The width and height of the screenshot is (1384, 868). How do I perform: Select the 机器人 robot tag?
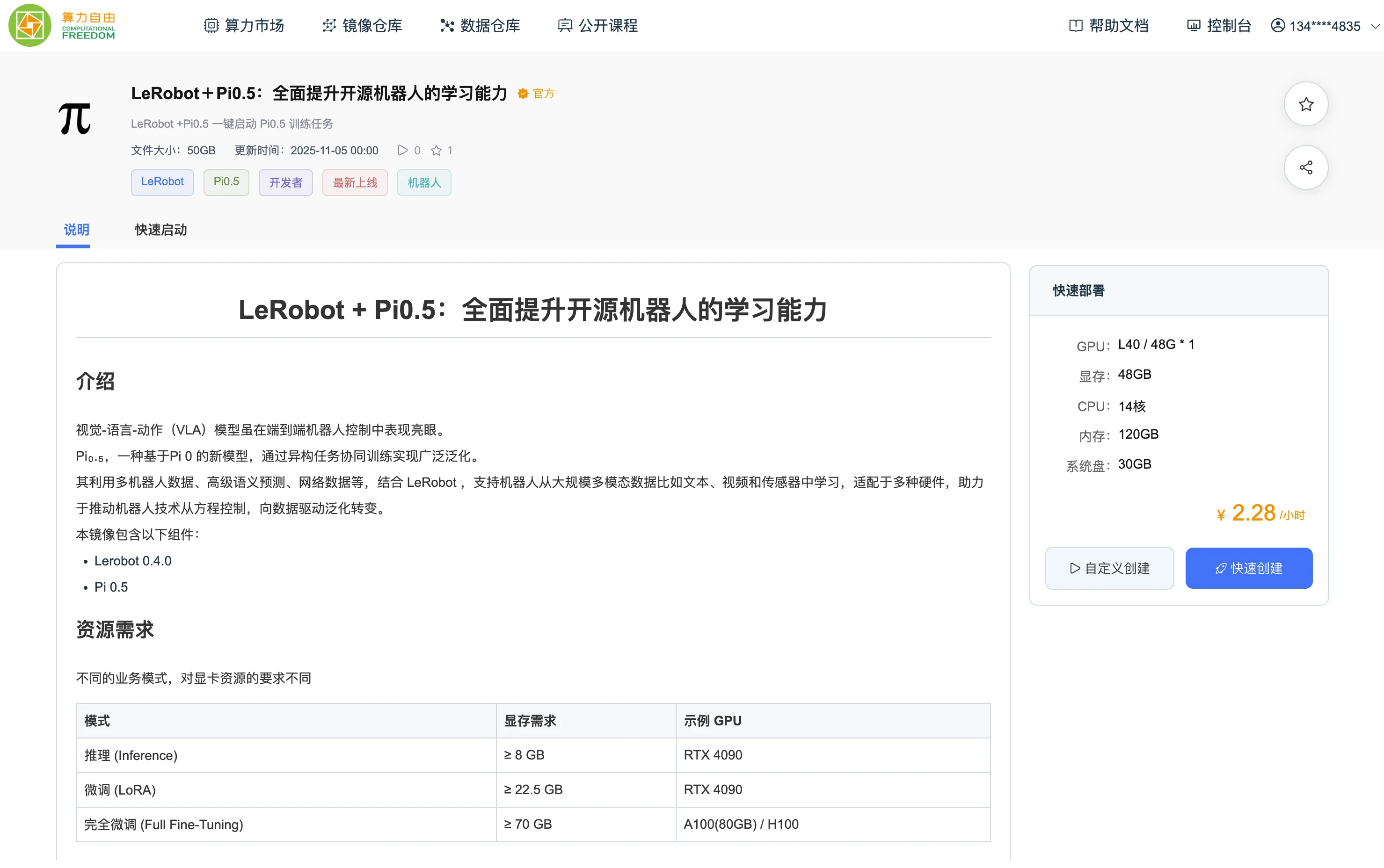coord(424,182)
